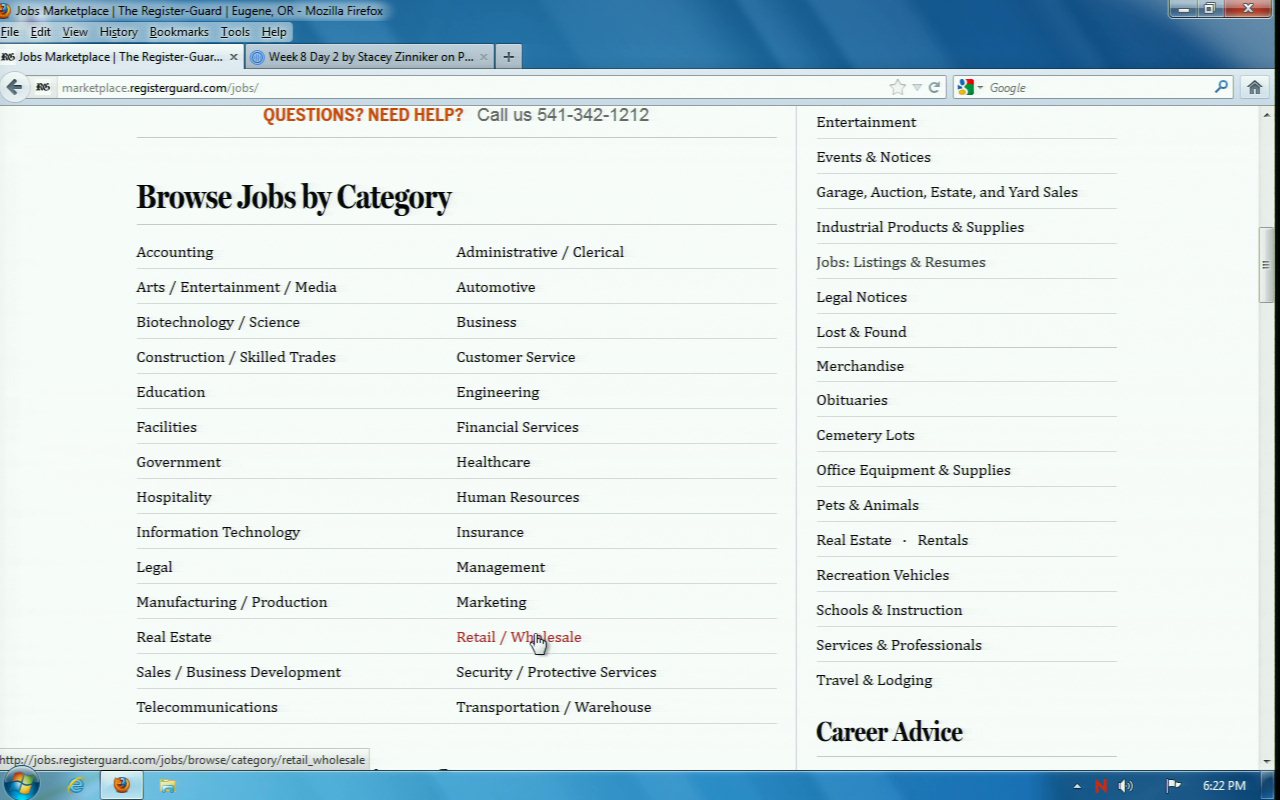1280x800 pixels.
Task: Open the Windows Start menu
Action: [20, 785]
